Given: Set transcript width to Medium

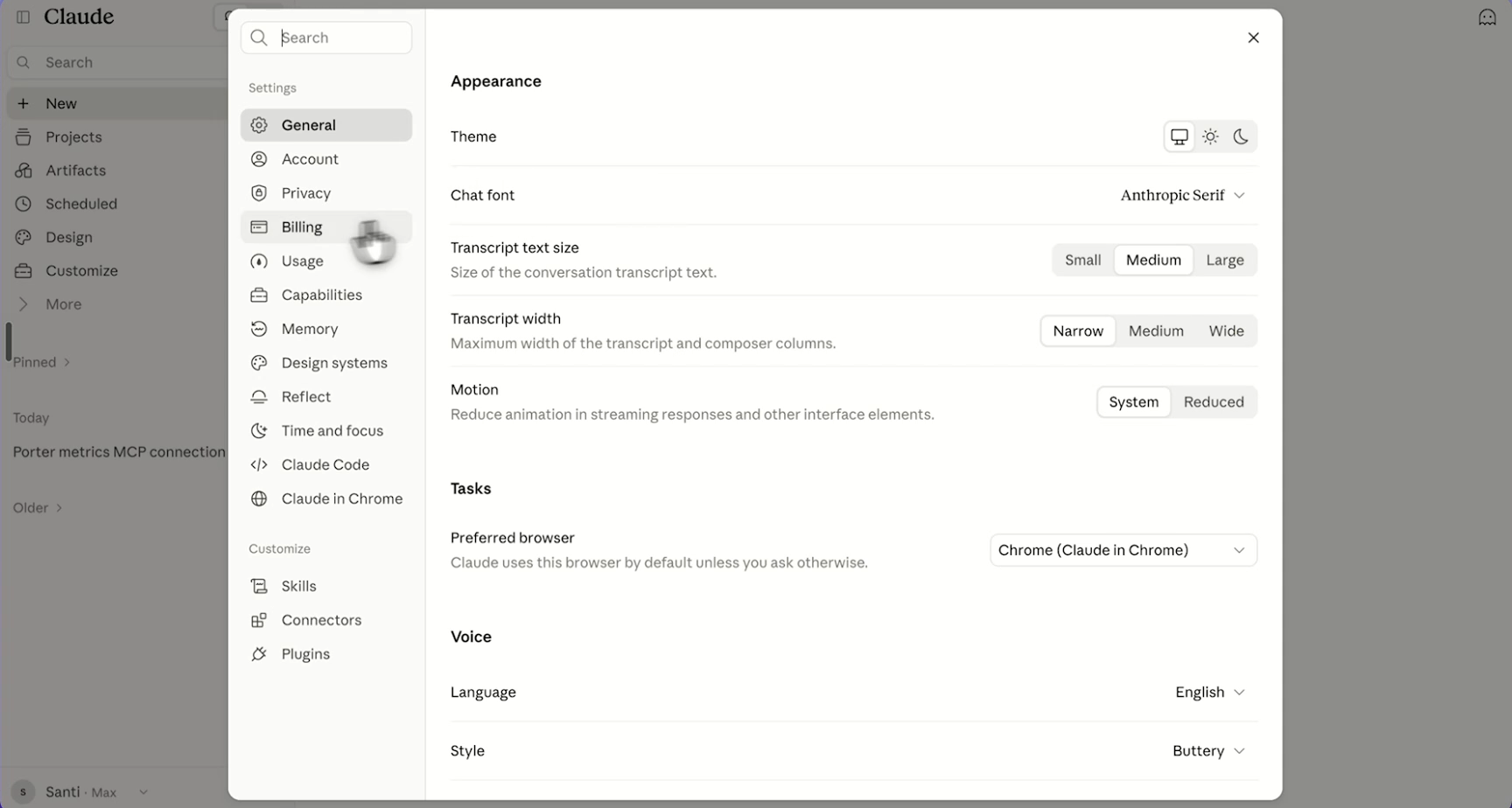Looking at the screenshot, I should [1156, 331].
